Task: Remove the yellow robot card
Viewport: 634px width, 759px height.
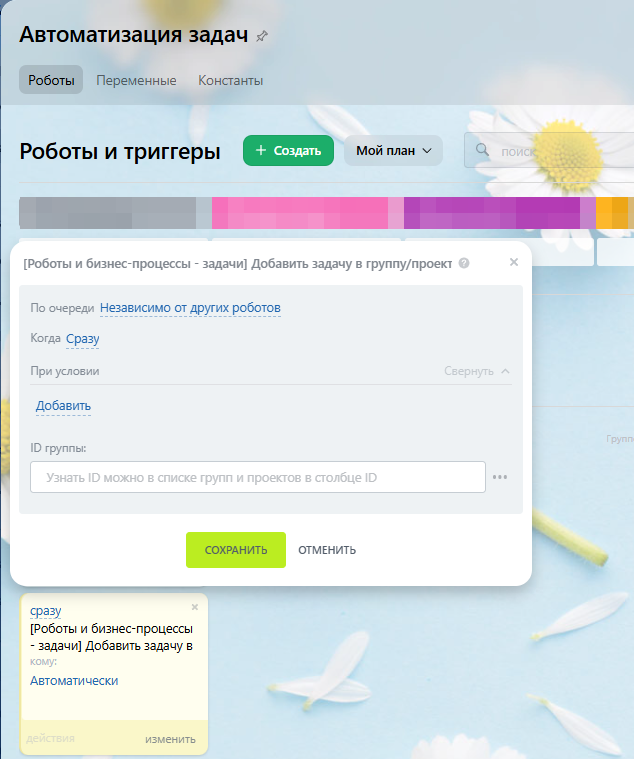Action: pyautogui.click(x=195, y=607)
